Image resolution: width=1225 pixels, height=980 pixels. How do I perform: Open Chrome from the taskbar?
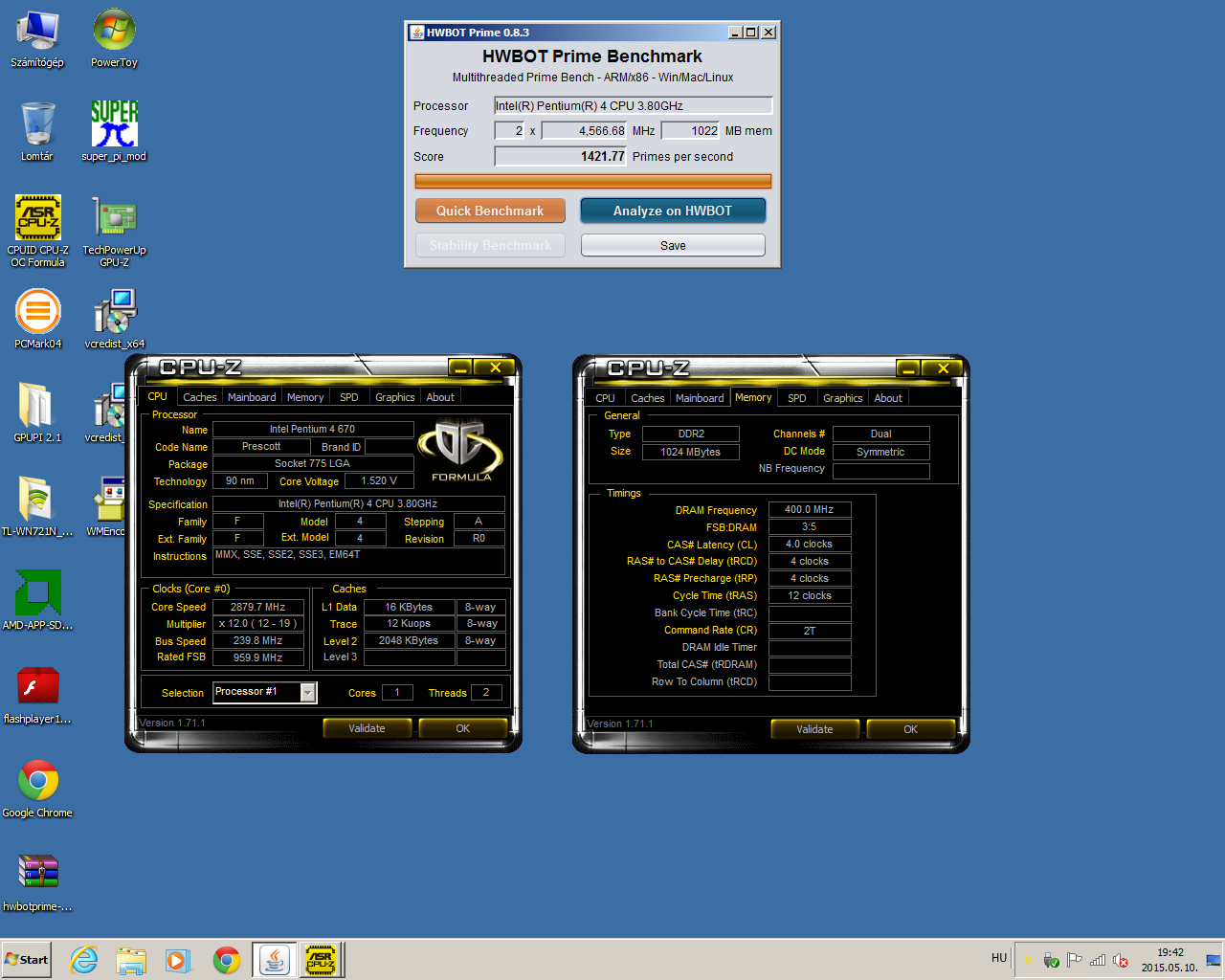(x=227, y=960)
